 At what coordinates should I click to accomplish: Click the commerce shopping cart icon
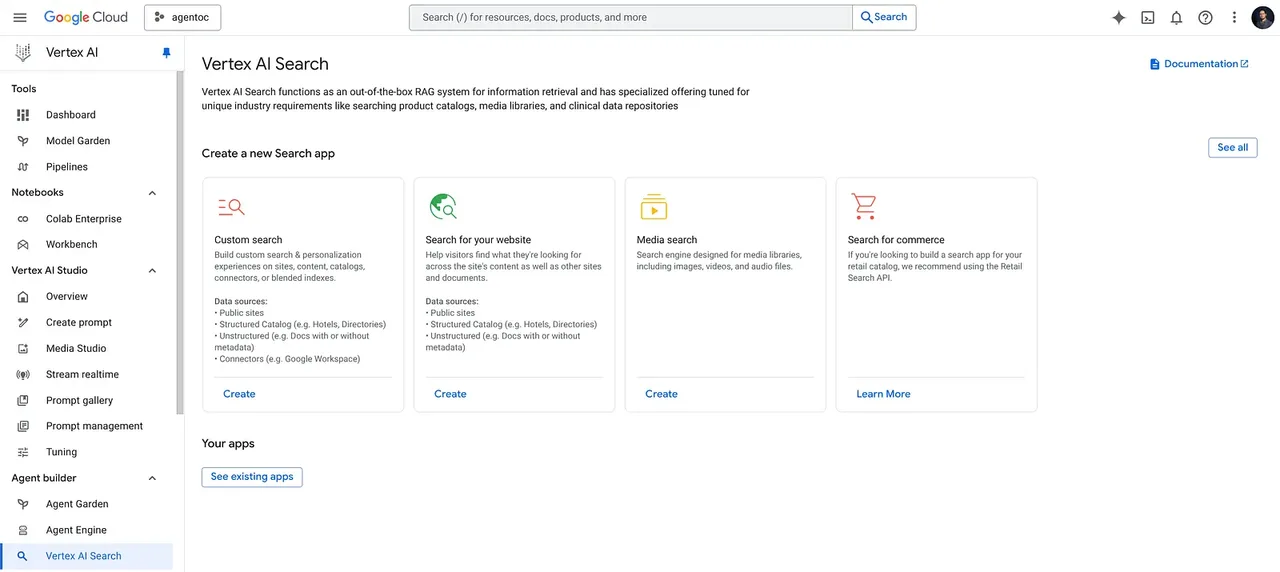click(864, 206)
